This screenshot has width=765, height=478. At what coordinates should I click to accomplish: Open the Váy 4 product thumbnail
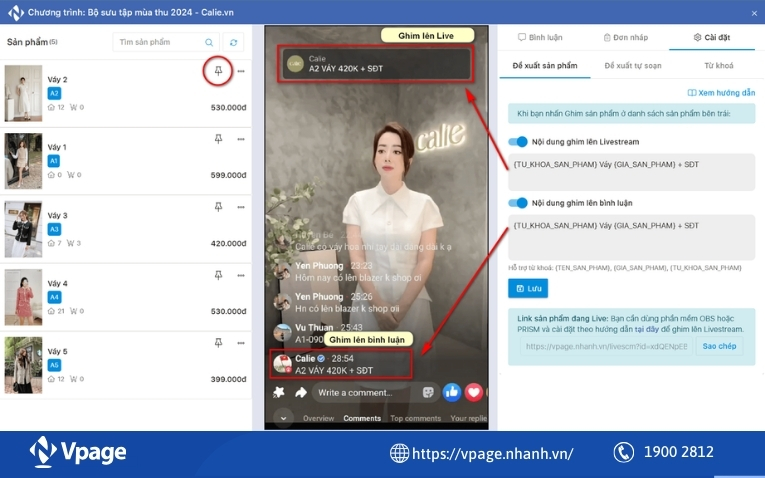pyautogui.click(x=23, y=297)
